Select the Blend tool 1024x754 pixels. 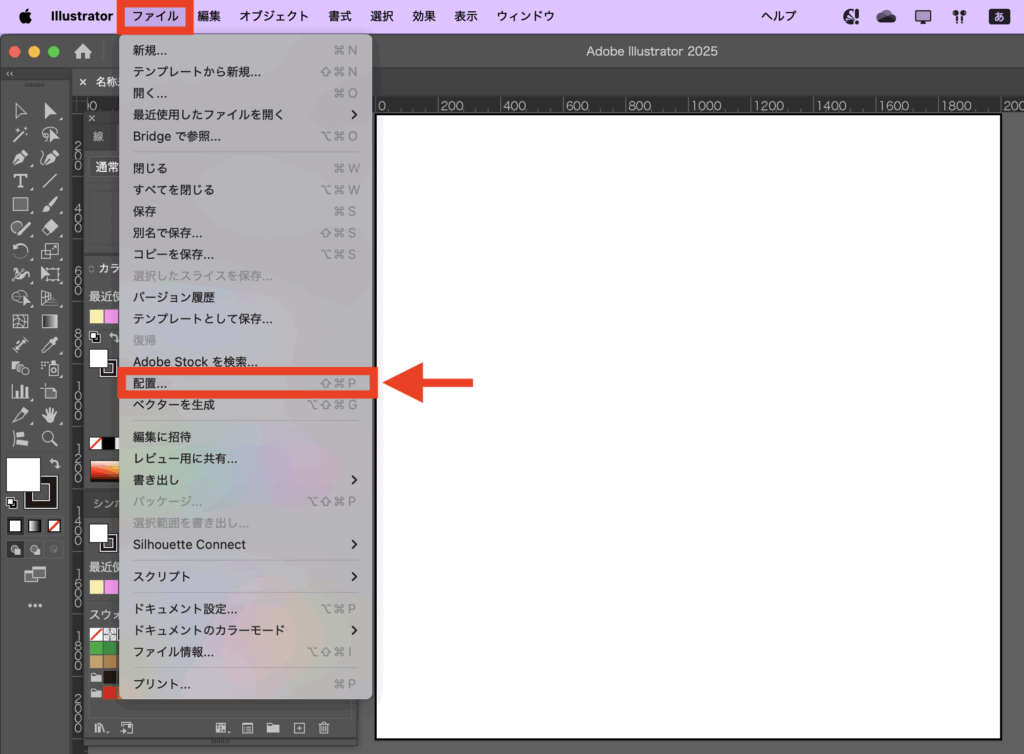pyautogui.click(x=20, y=368)
